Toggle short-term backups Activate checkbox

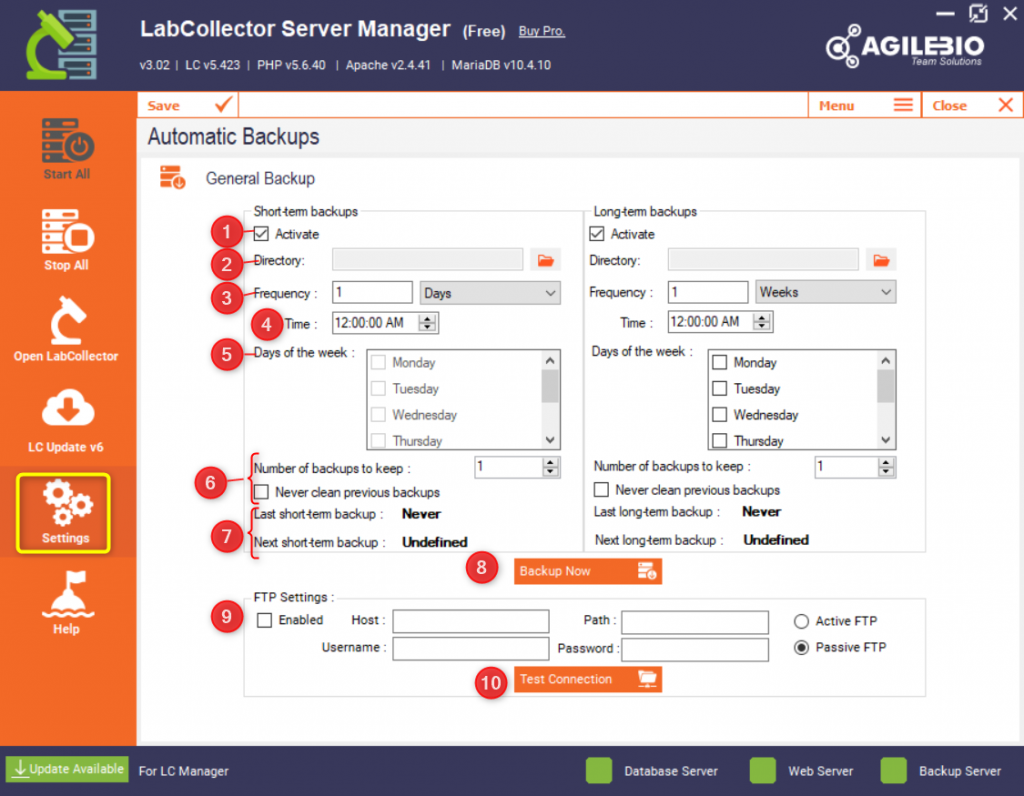point(261,234)
